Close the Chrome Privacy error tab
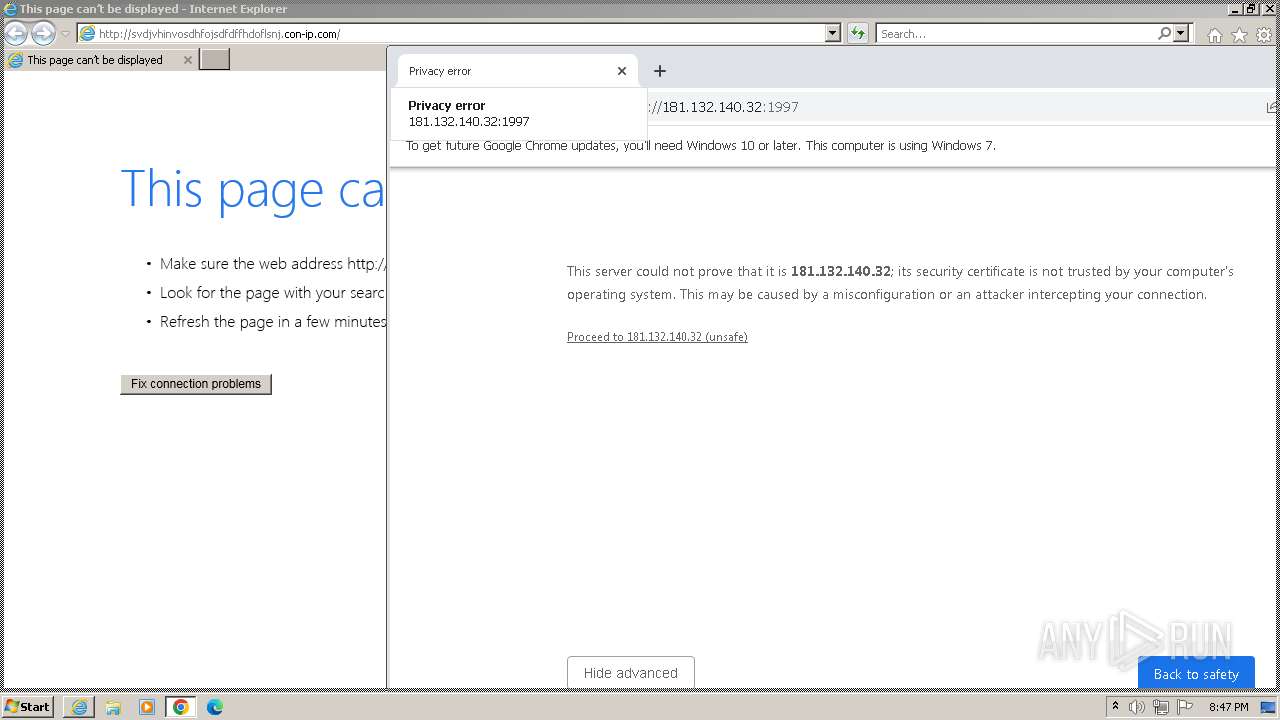 coord(622,71)
